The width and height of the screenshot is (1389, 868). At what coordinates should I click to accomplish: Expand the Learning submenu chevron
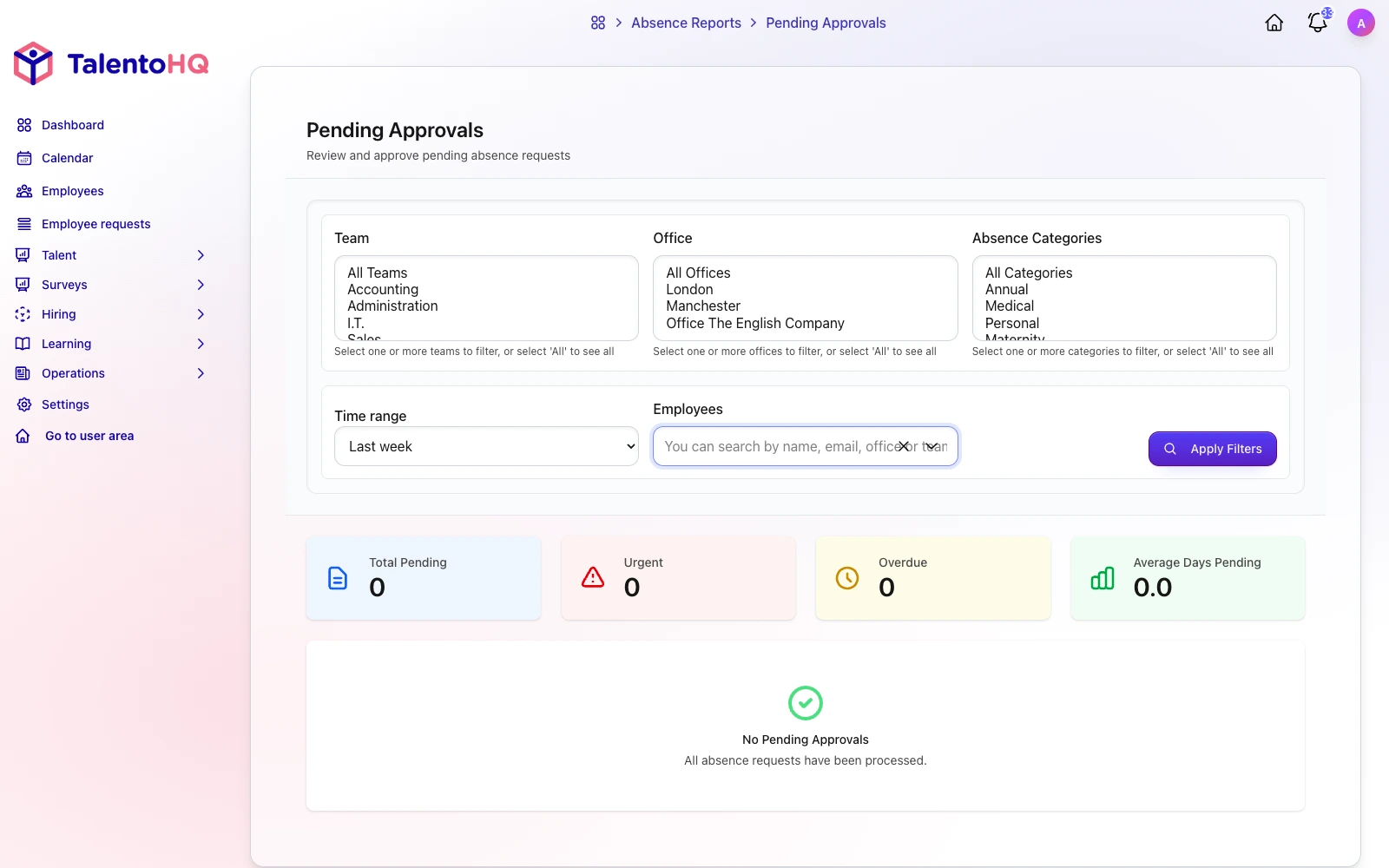pos(201,344)
